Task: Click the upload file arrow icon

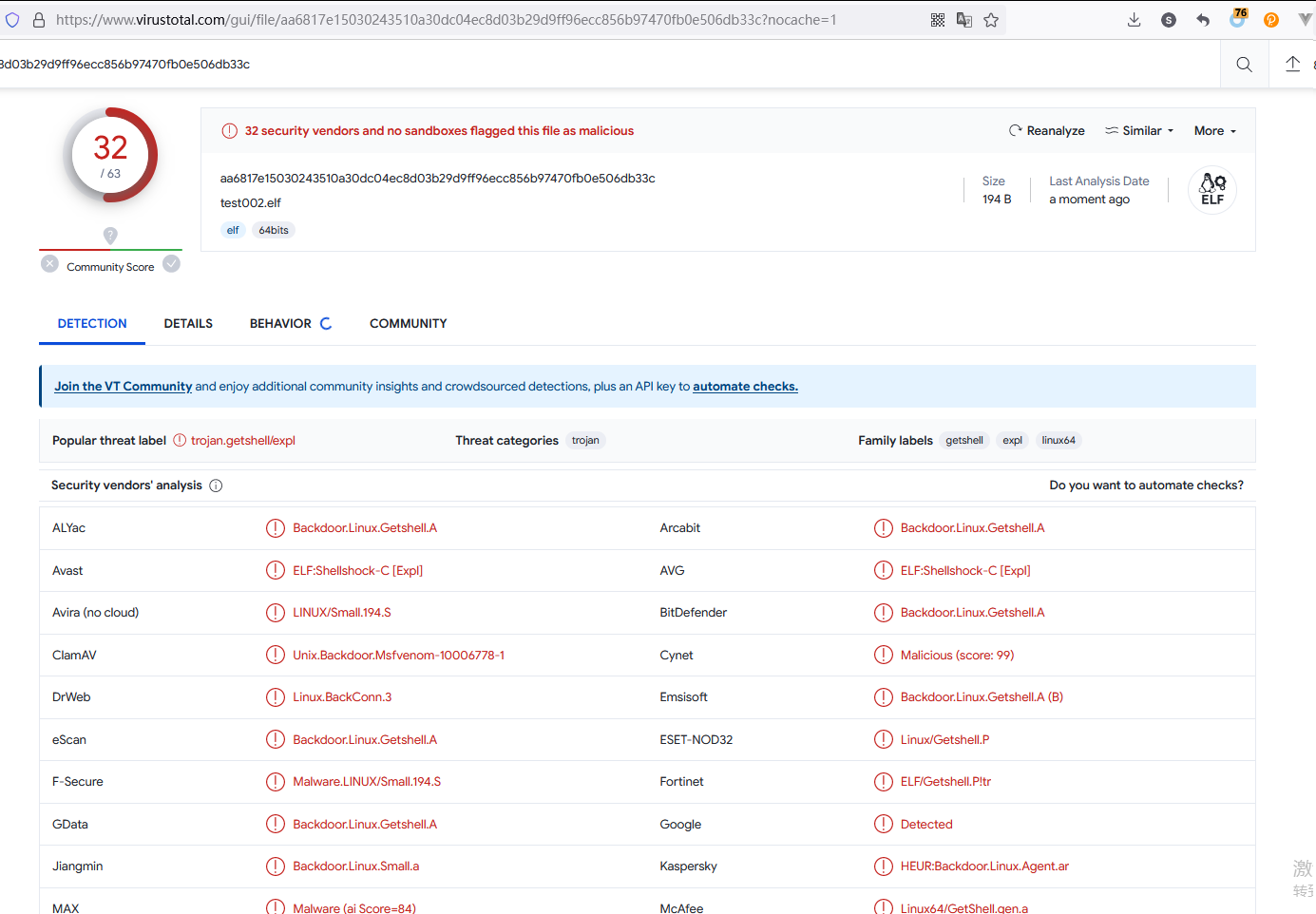Action: pyautogui.click(x=1292, y=64)
